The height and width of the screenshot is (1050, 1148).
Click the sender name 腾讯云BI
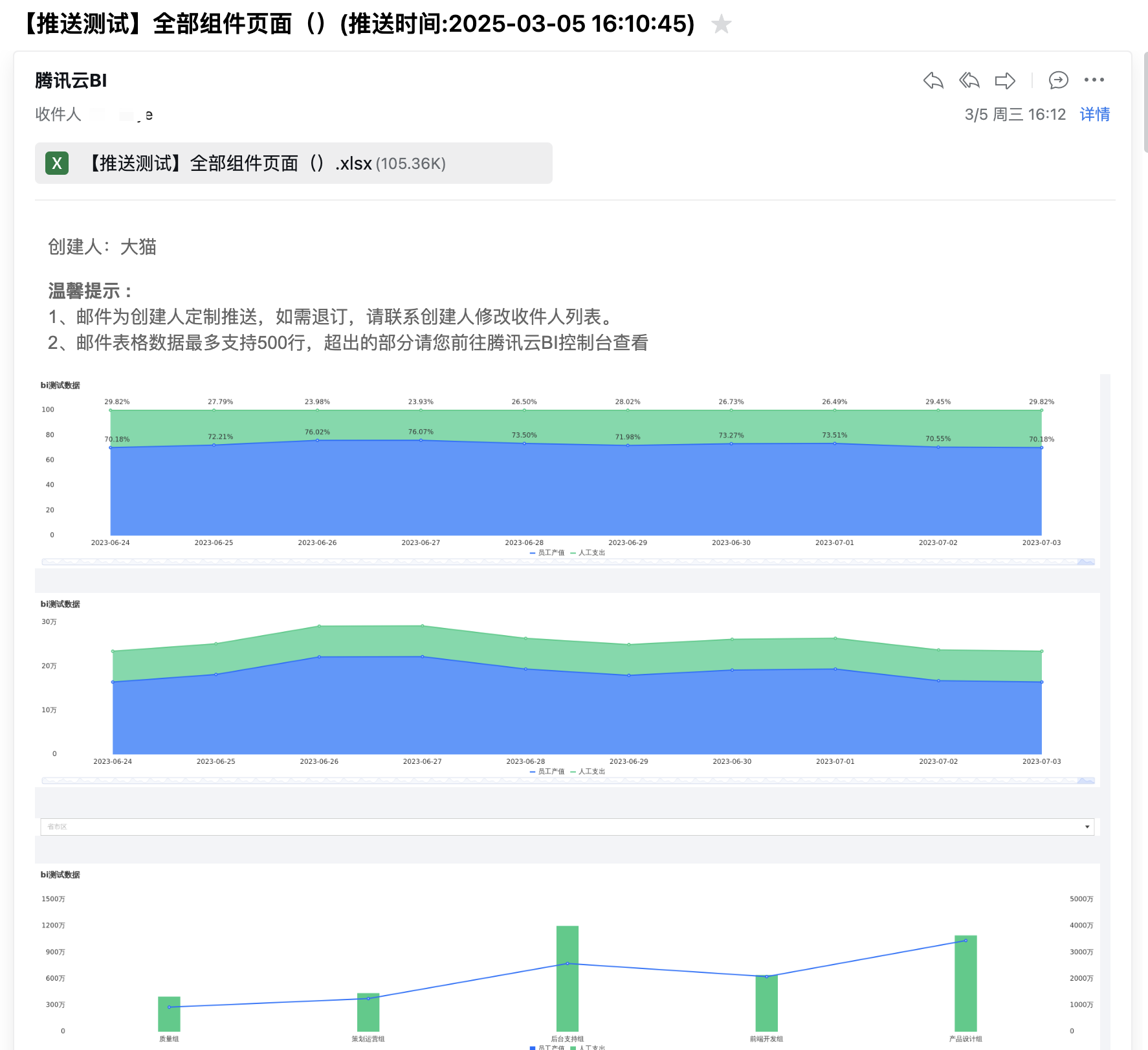click(71, 81)
